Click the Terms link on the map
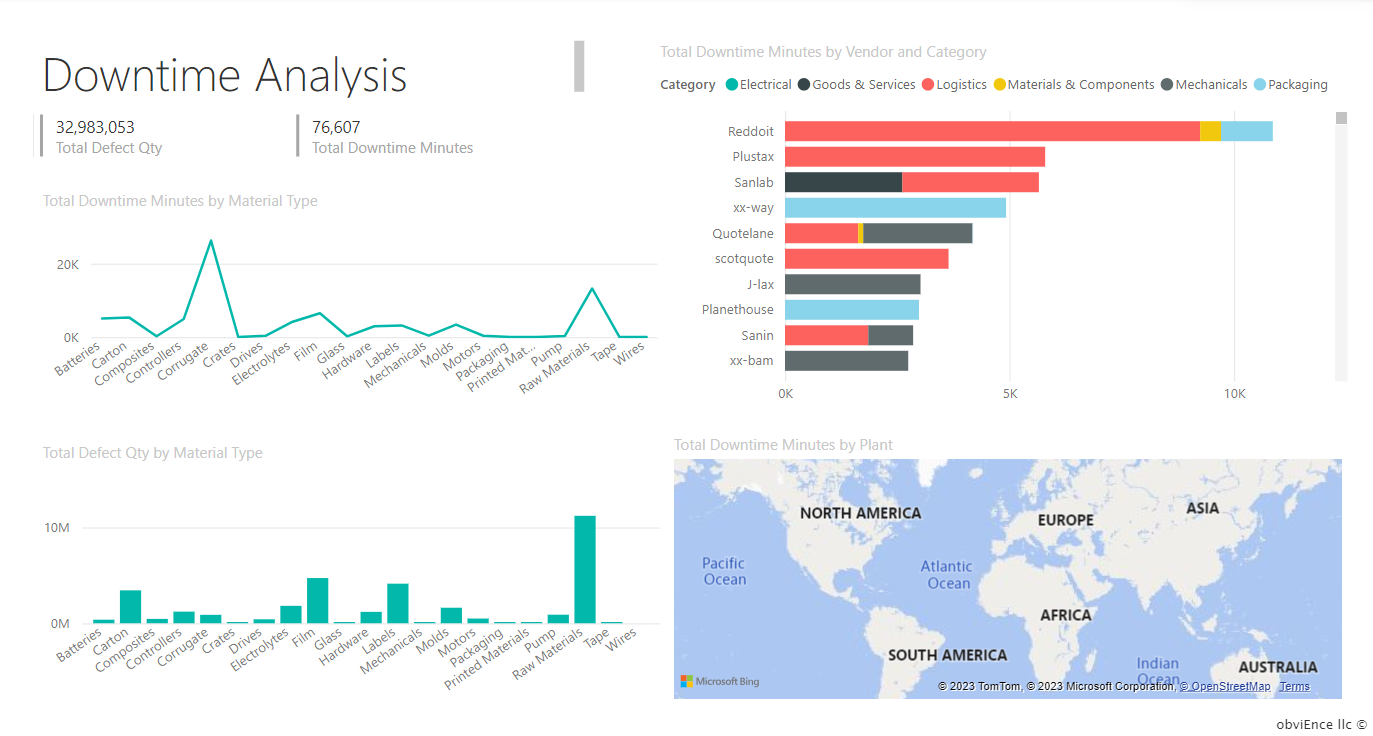 pos(1294,686)
